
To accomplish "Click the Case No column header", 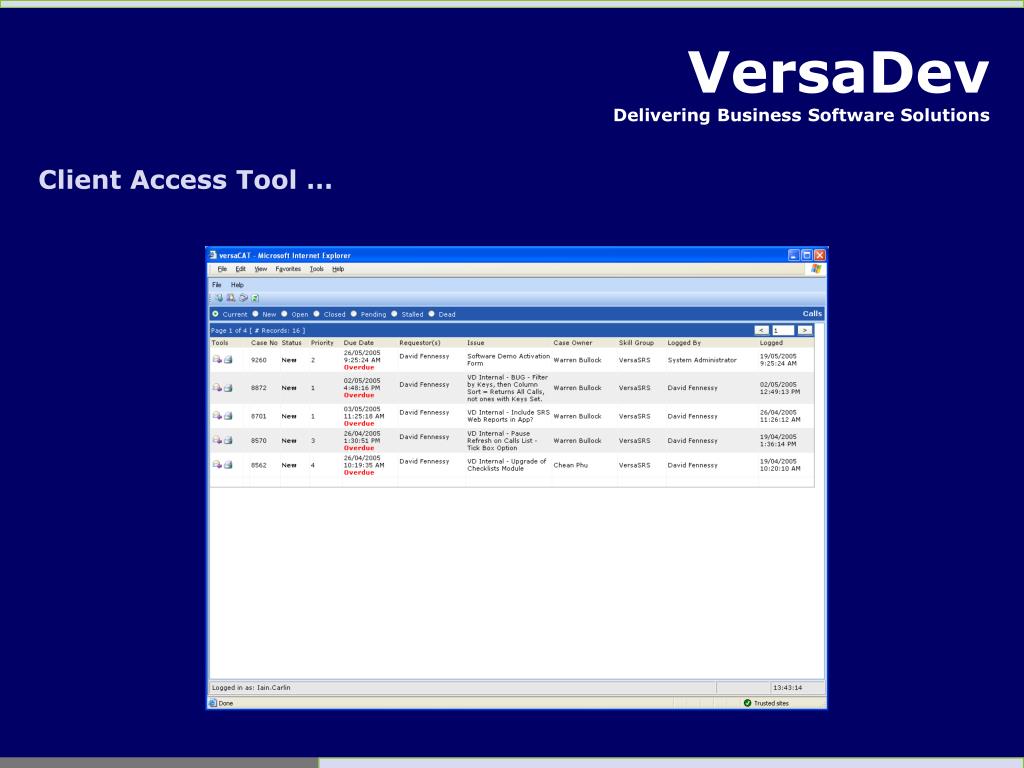I will coord(264,343).
